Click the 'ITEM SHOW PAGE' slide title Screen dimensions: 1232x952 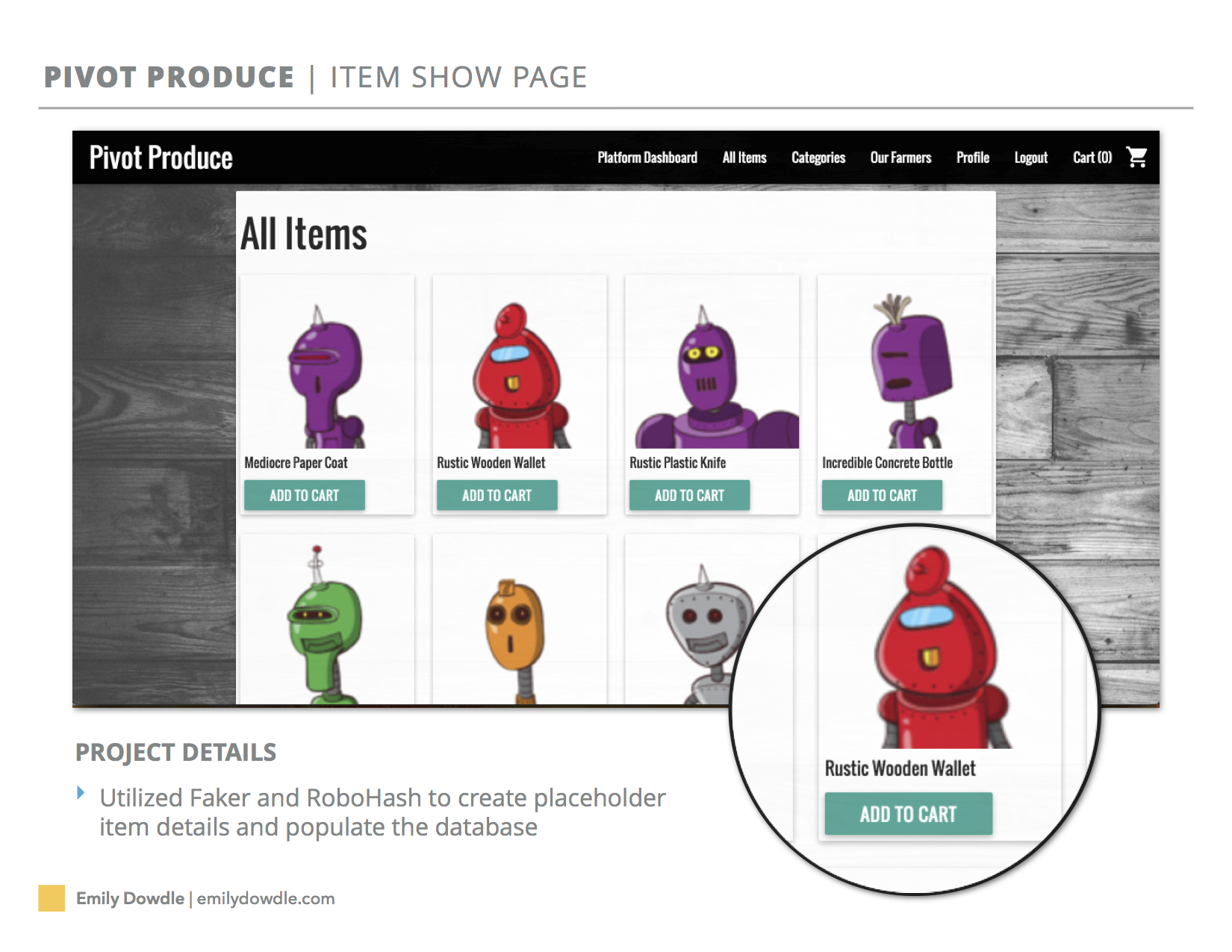point(459,78)
